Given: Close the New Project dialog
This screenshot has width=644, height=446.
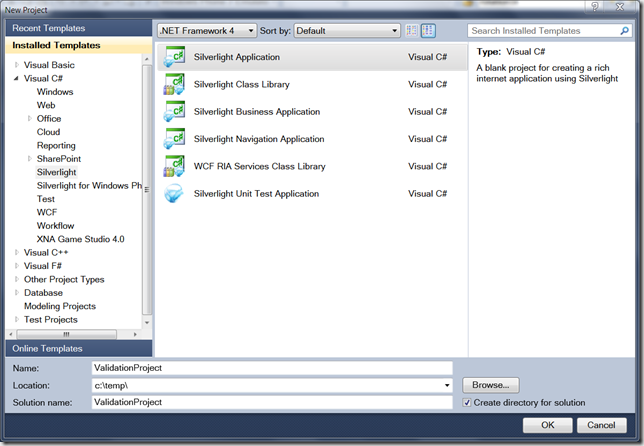Looking at the screenshot, I should pyautogui.click(x=620, y=6).
